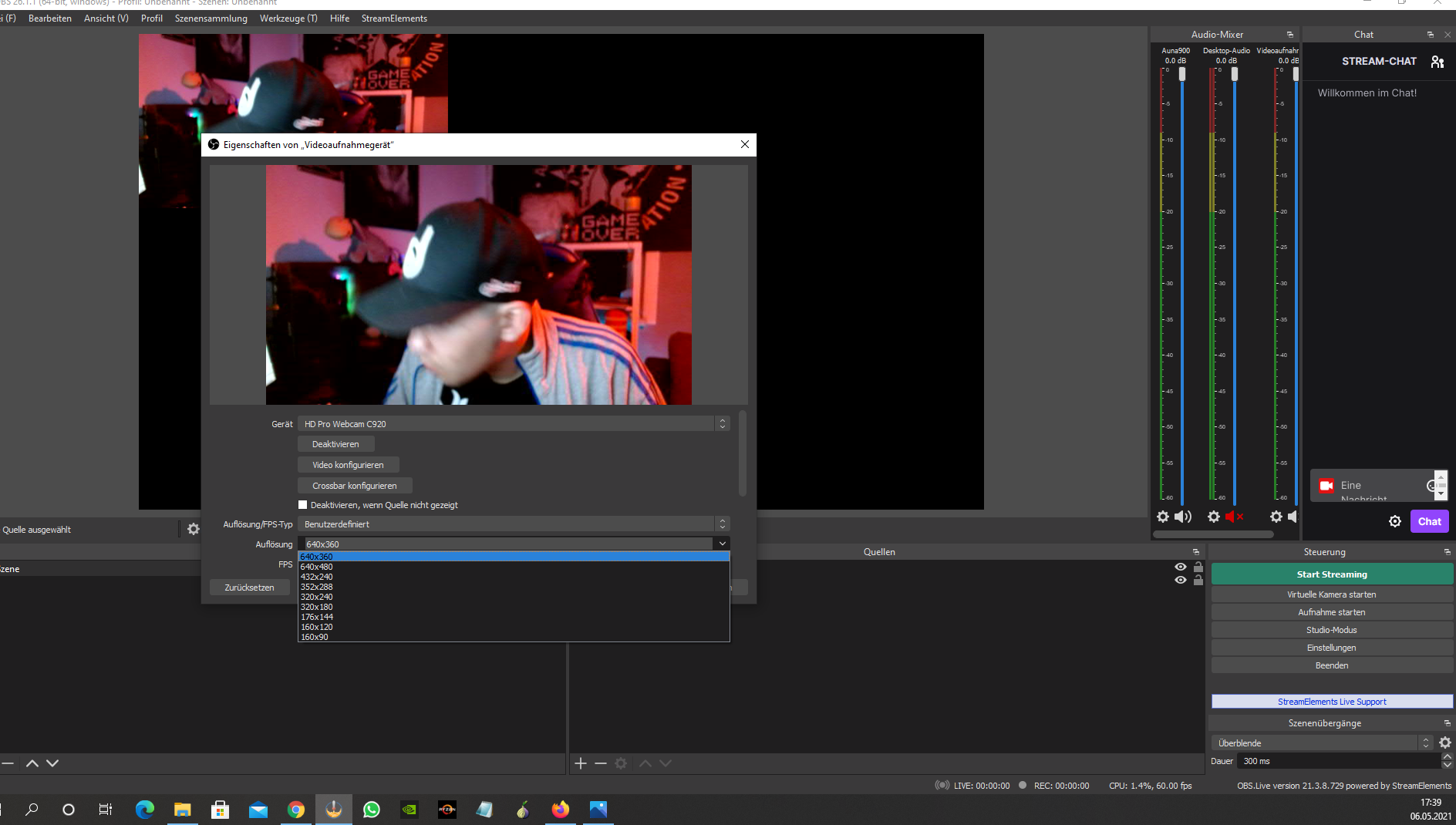Click the Video konfigurieren button
Screen dimensions: 1456x825
click(x=348, y=465)
